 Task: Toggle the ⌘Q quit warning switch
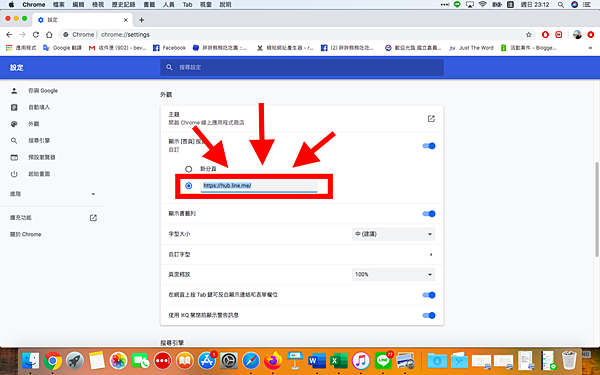click(x=429, y=315)
